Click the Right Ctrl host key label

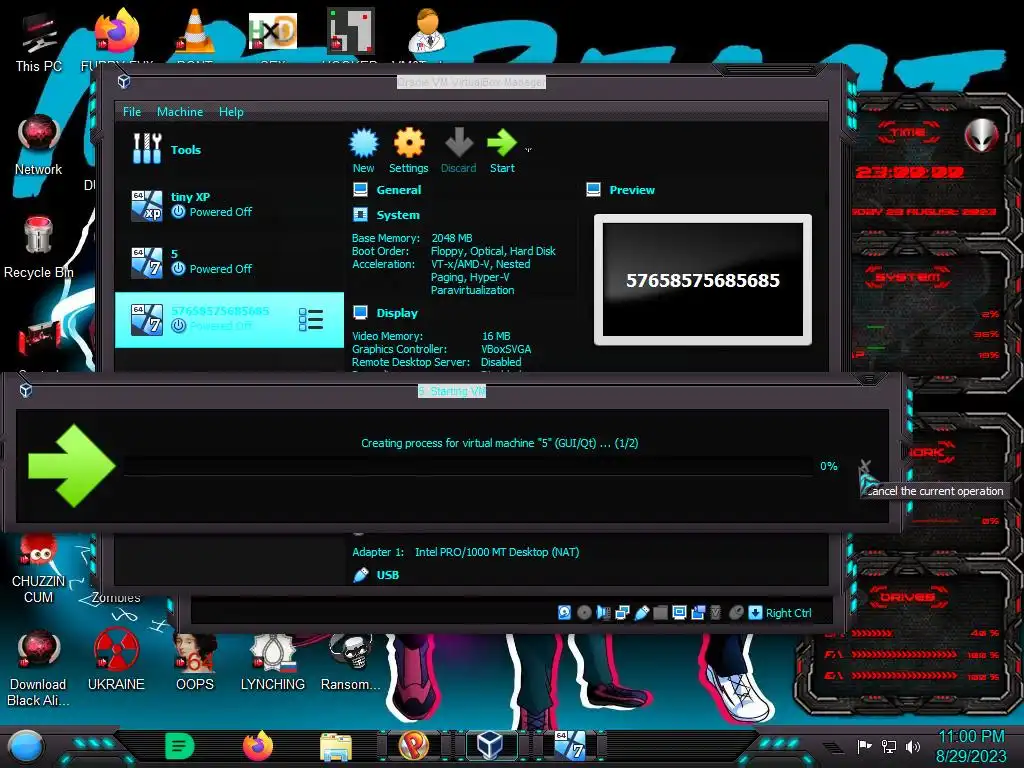pos(789,613)
